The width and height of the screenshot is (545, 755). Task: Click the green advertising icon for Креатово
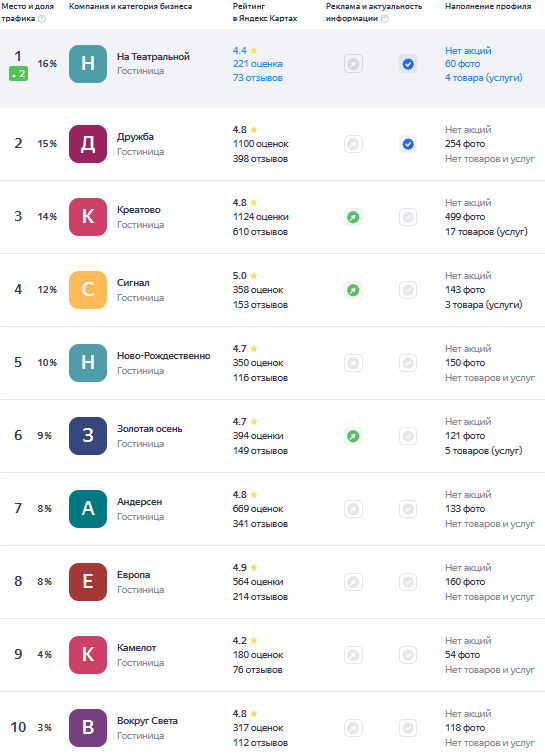353,217
